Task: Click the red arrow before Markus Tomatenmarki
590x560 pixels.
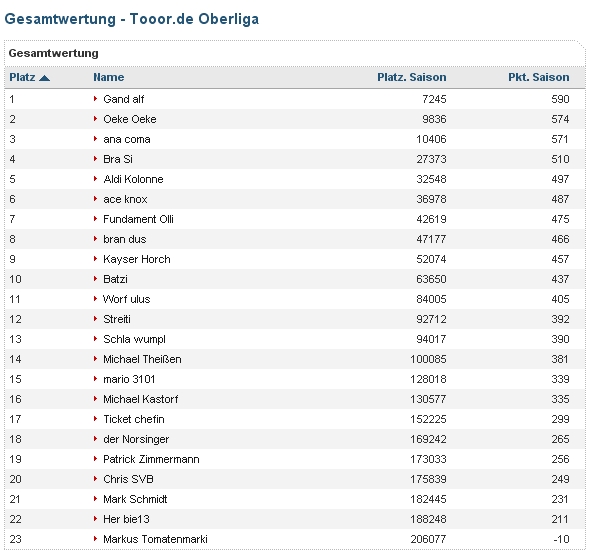Action: (96, 539)
